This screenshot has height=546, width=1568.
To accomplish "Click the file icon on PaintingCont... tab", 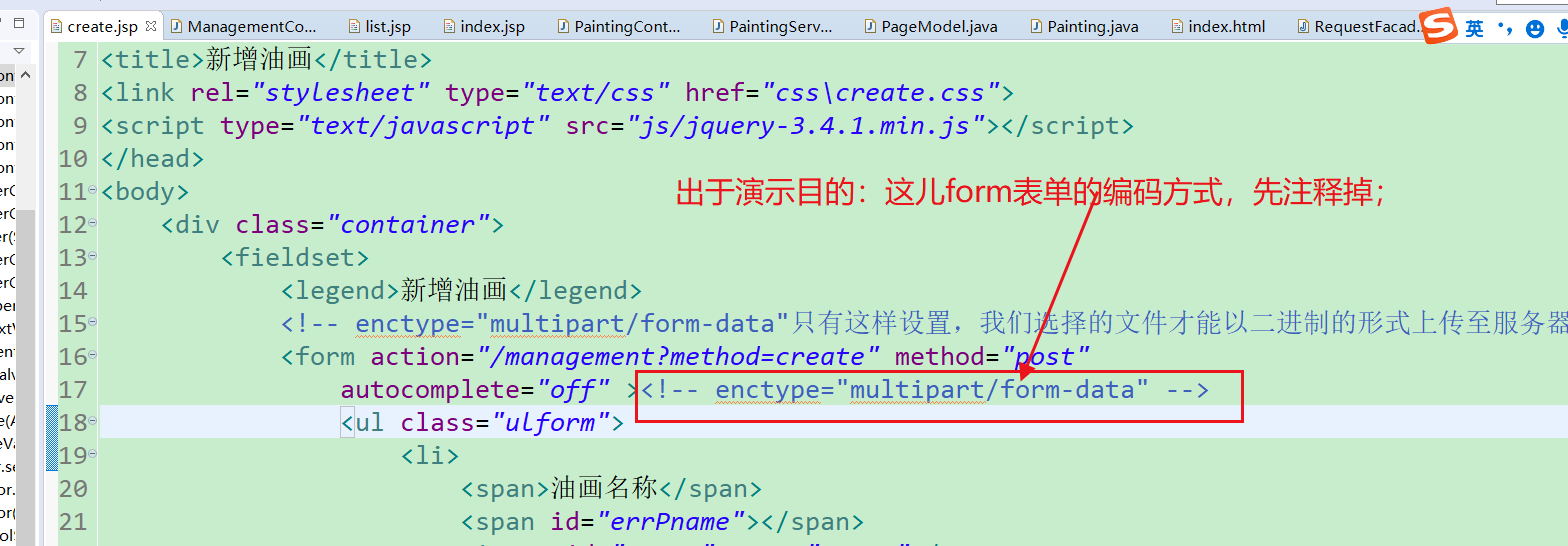I will [562, 26].
